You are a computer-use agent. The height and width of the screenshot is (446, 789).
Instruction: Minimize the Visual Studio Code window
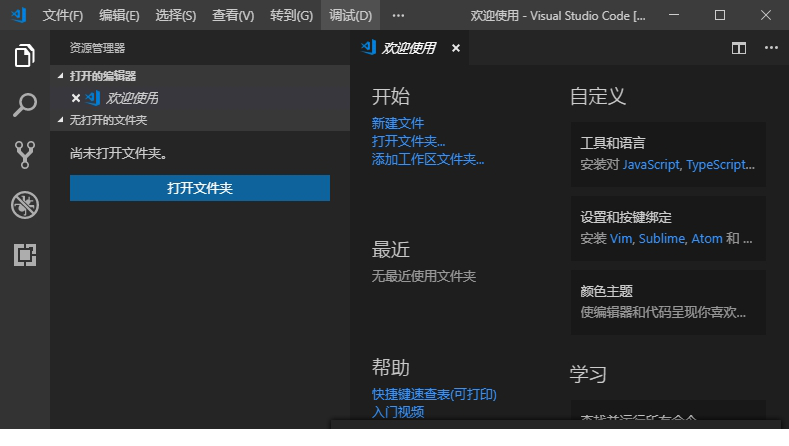(x=674, y=15)
